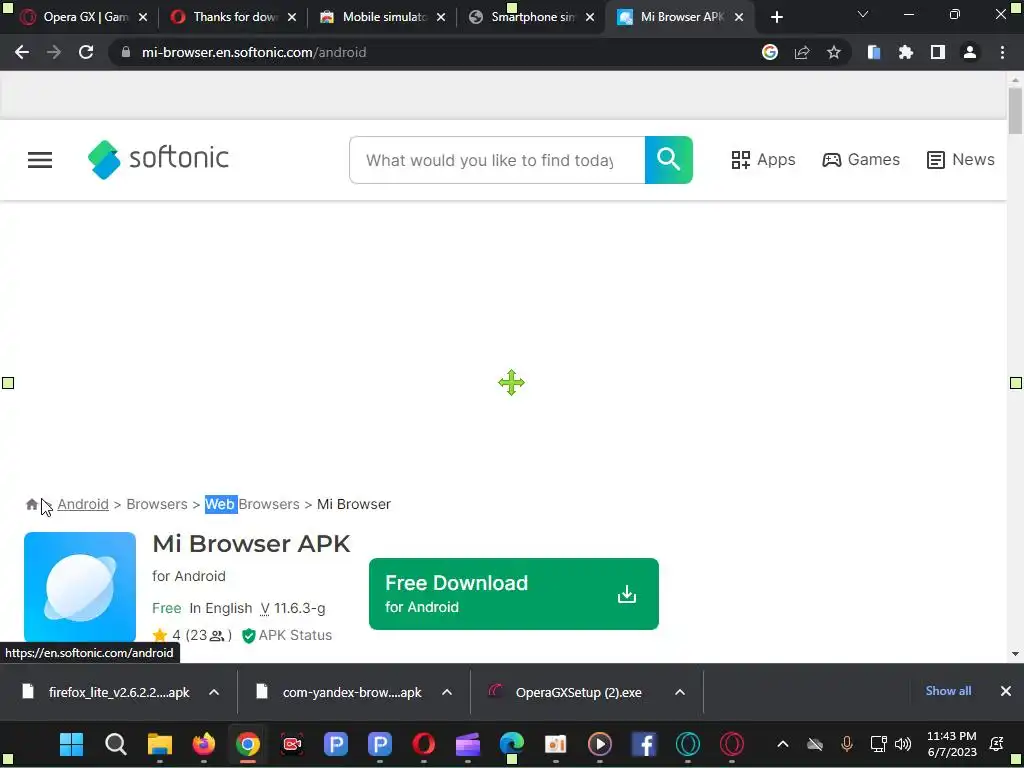The width and height of the screenshot is (1024, 768).
Task: Click the version V 11.6.3-g label
Action: coord(293,609)
